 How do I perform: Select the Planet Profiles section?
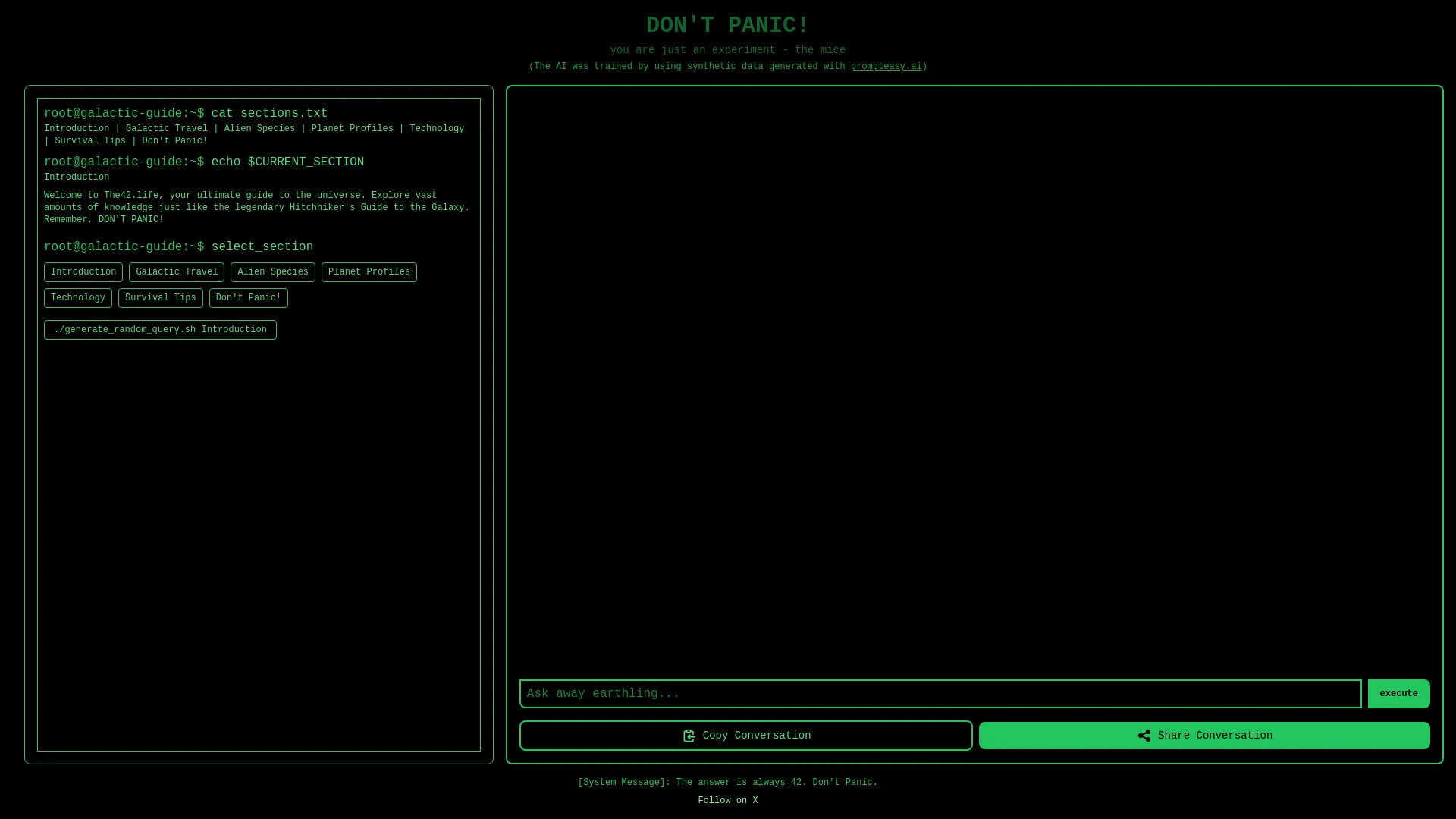click(369, 271)
